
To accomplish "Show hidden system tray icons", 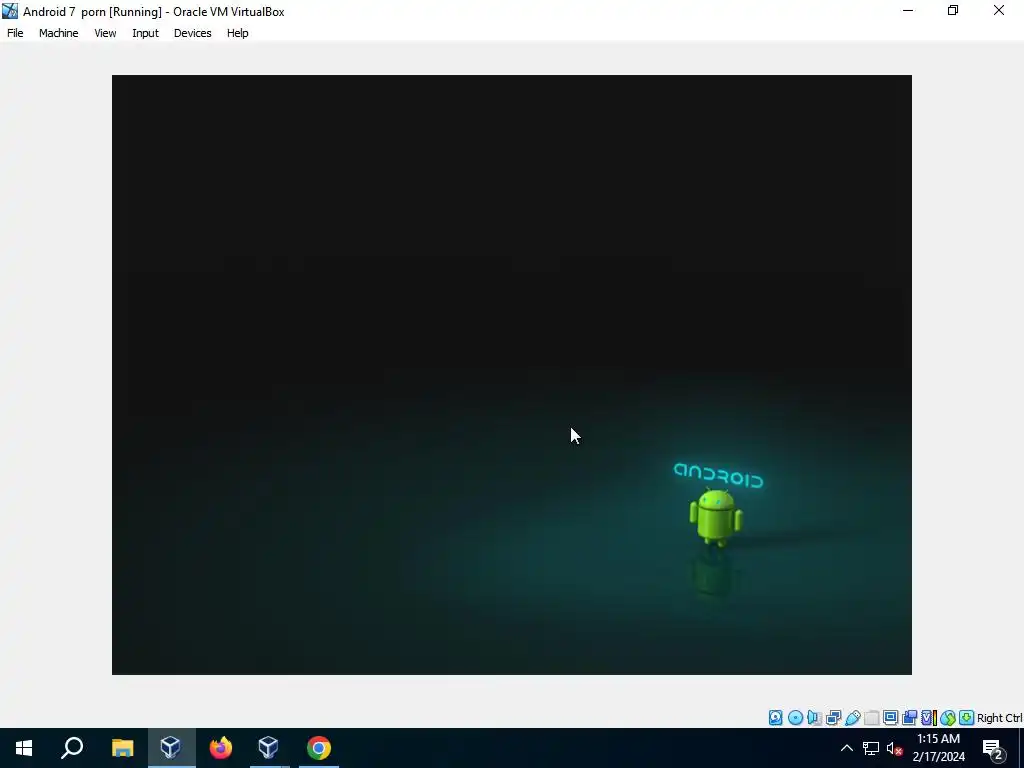I will 846,748.
